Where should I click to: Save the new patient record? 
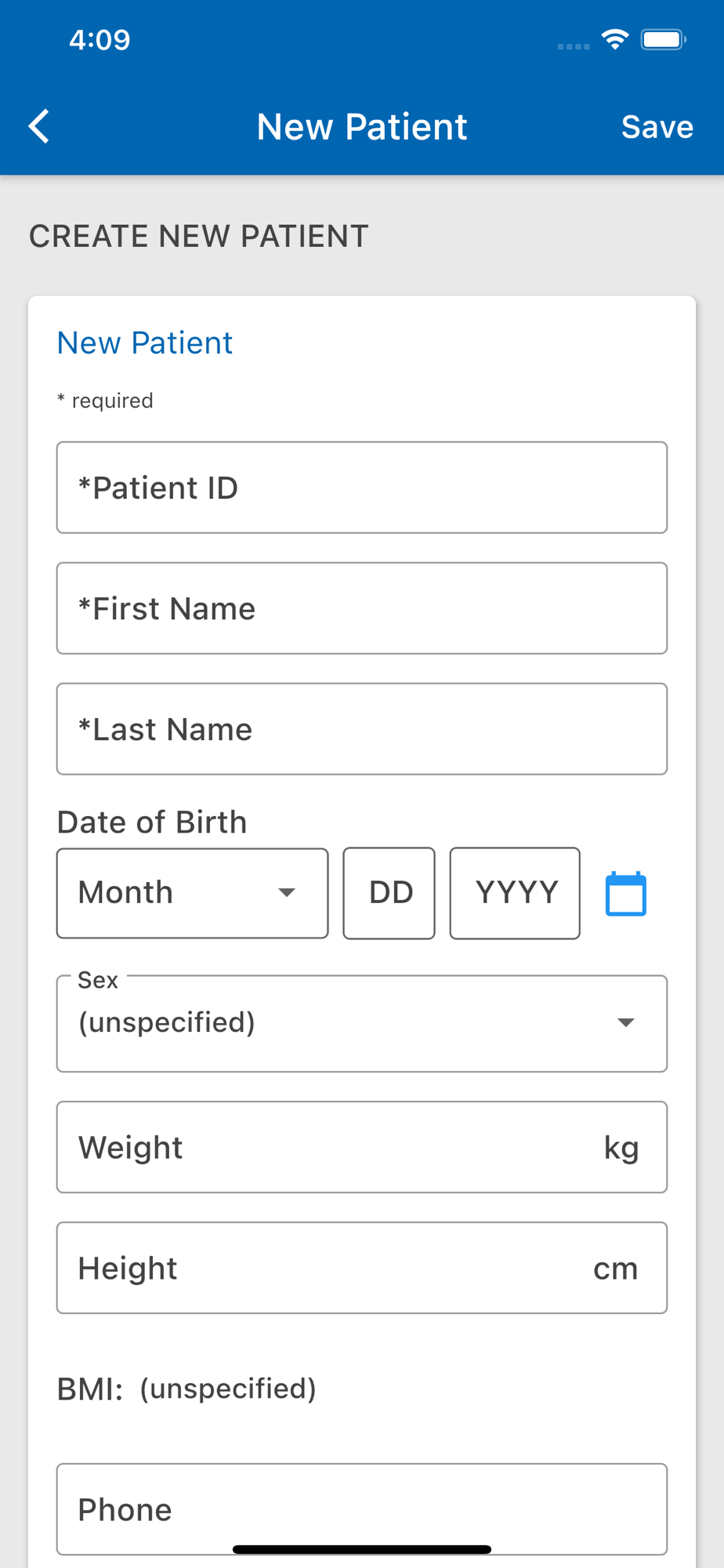(x=657, y=127)
